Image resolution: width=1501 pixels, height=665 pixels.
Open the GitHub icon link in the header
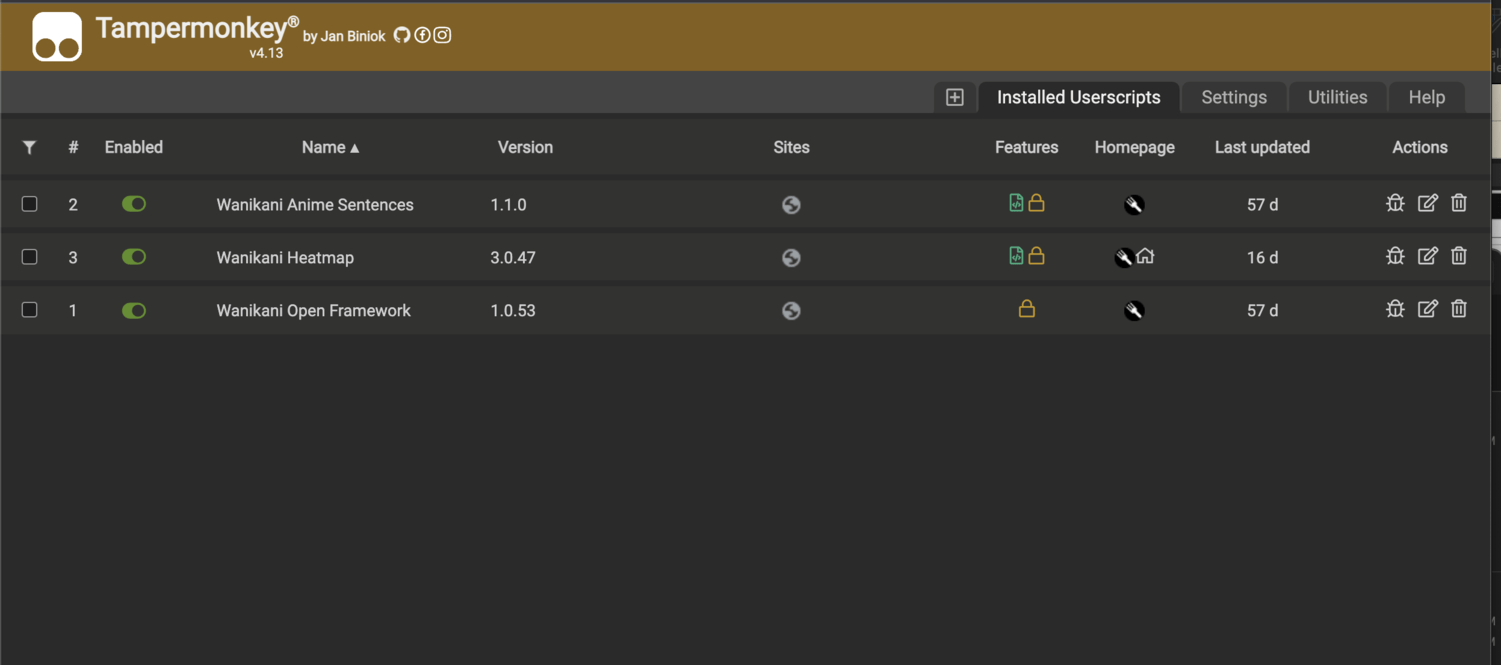pos(402,35)
